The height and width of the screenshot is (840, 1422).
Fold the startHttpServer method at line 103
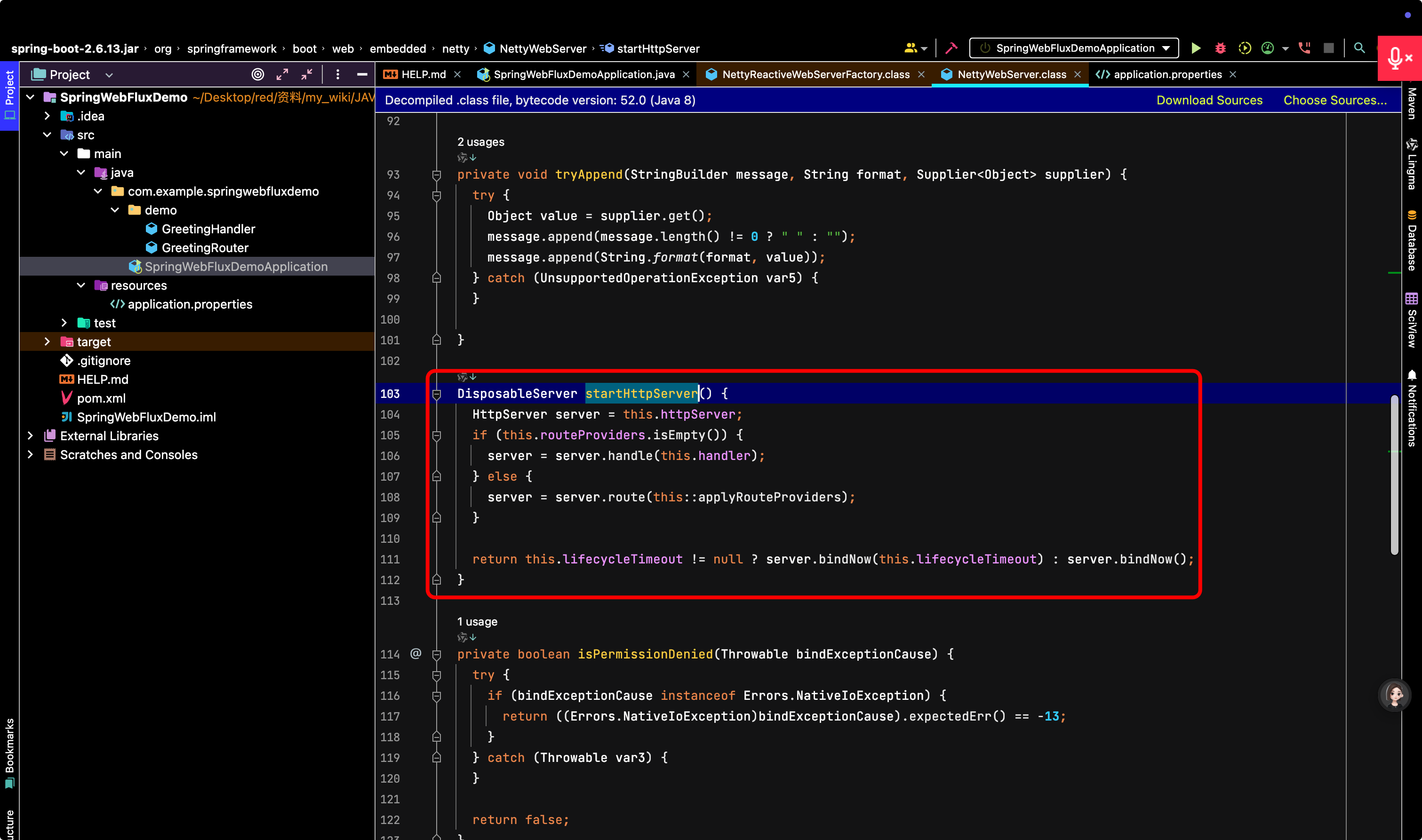click(x=437, y=394)
